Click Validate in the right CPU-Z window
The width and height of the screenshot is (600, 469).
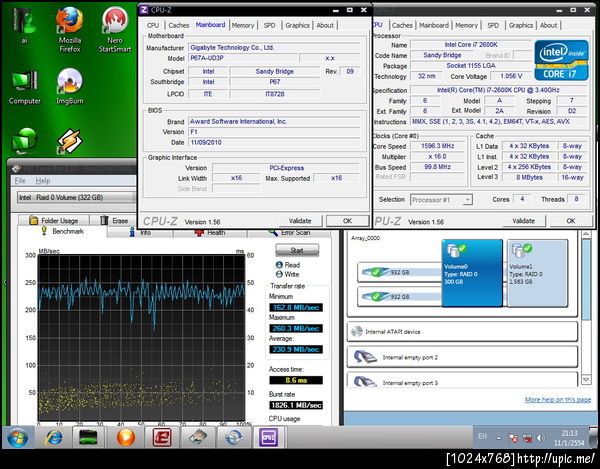(523, 221)
